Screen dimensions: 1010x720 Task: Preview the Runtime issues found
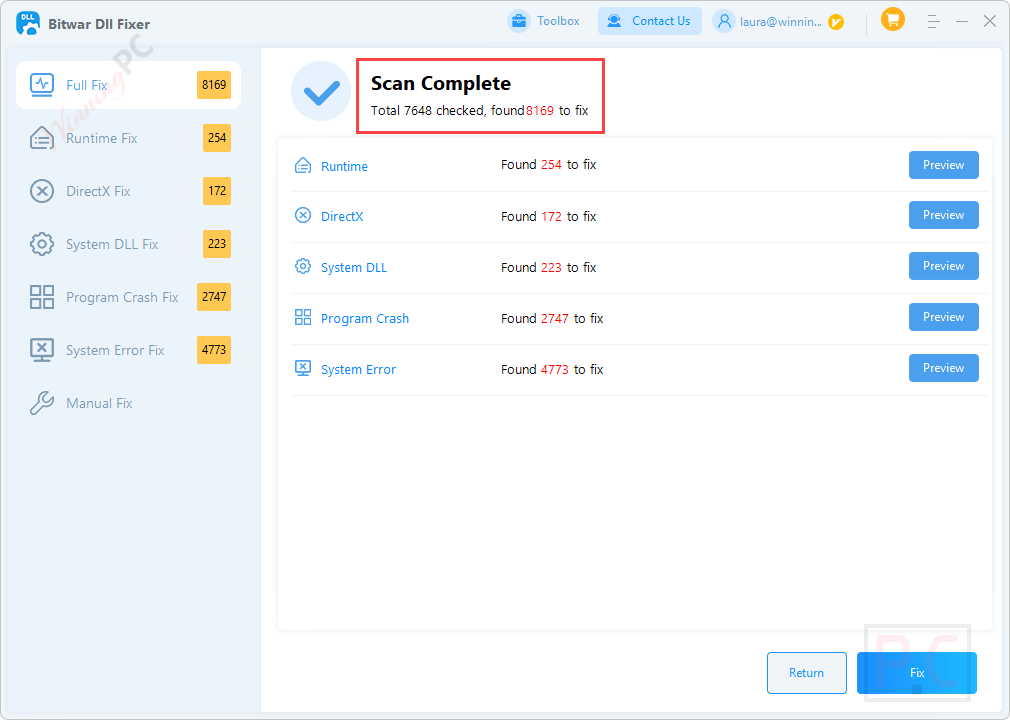(x=943, y=164)
